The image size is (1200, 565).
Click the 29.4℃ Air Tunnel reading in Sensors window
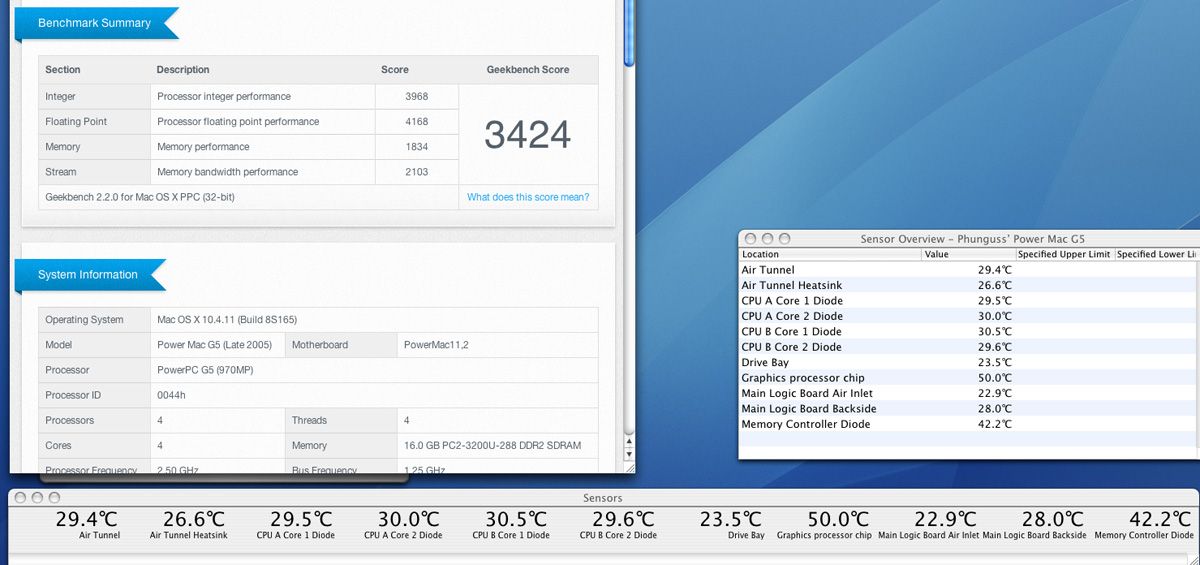point(87,520)
